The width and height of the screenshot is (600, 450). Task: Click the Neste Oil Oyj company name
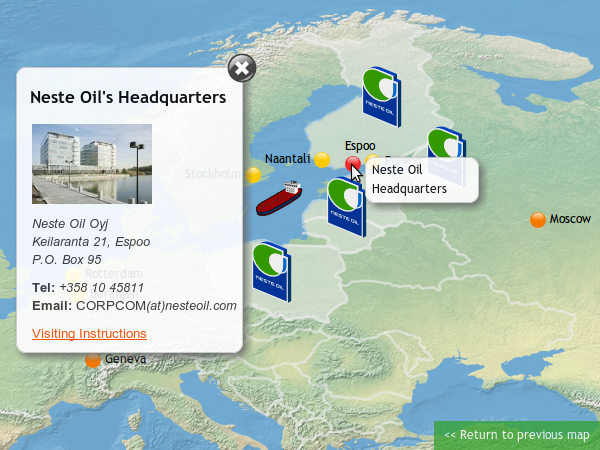click(70, 224)
